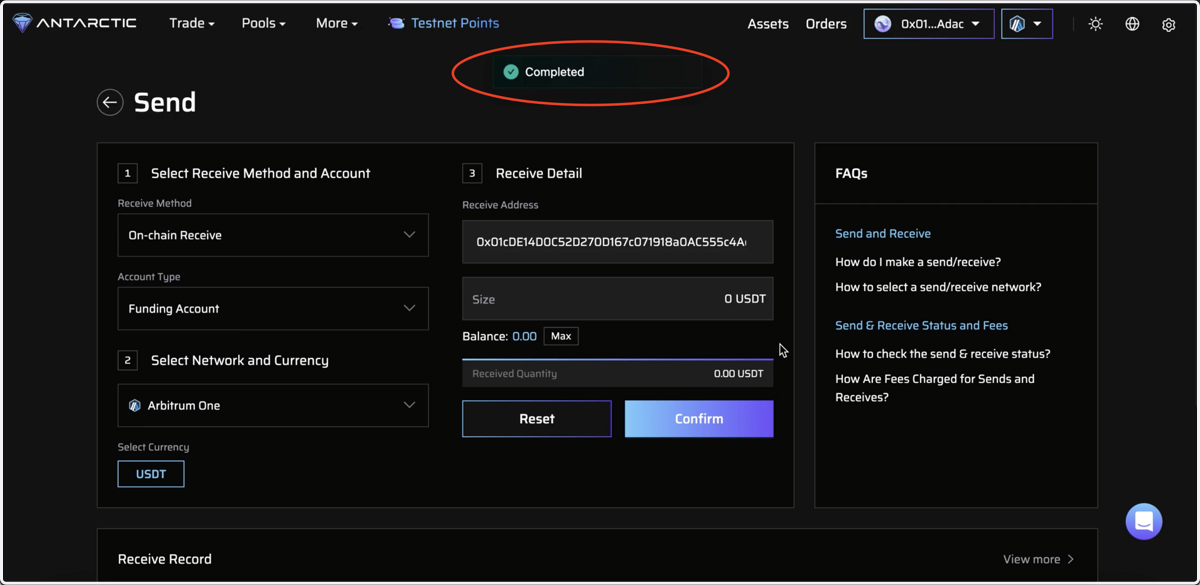Image resolution: width=1200 pixels, height=585 pixels.
Task: Open Assets page
Action: pyautogui.click(x=768, y=24)
